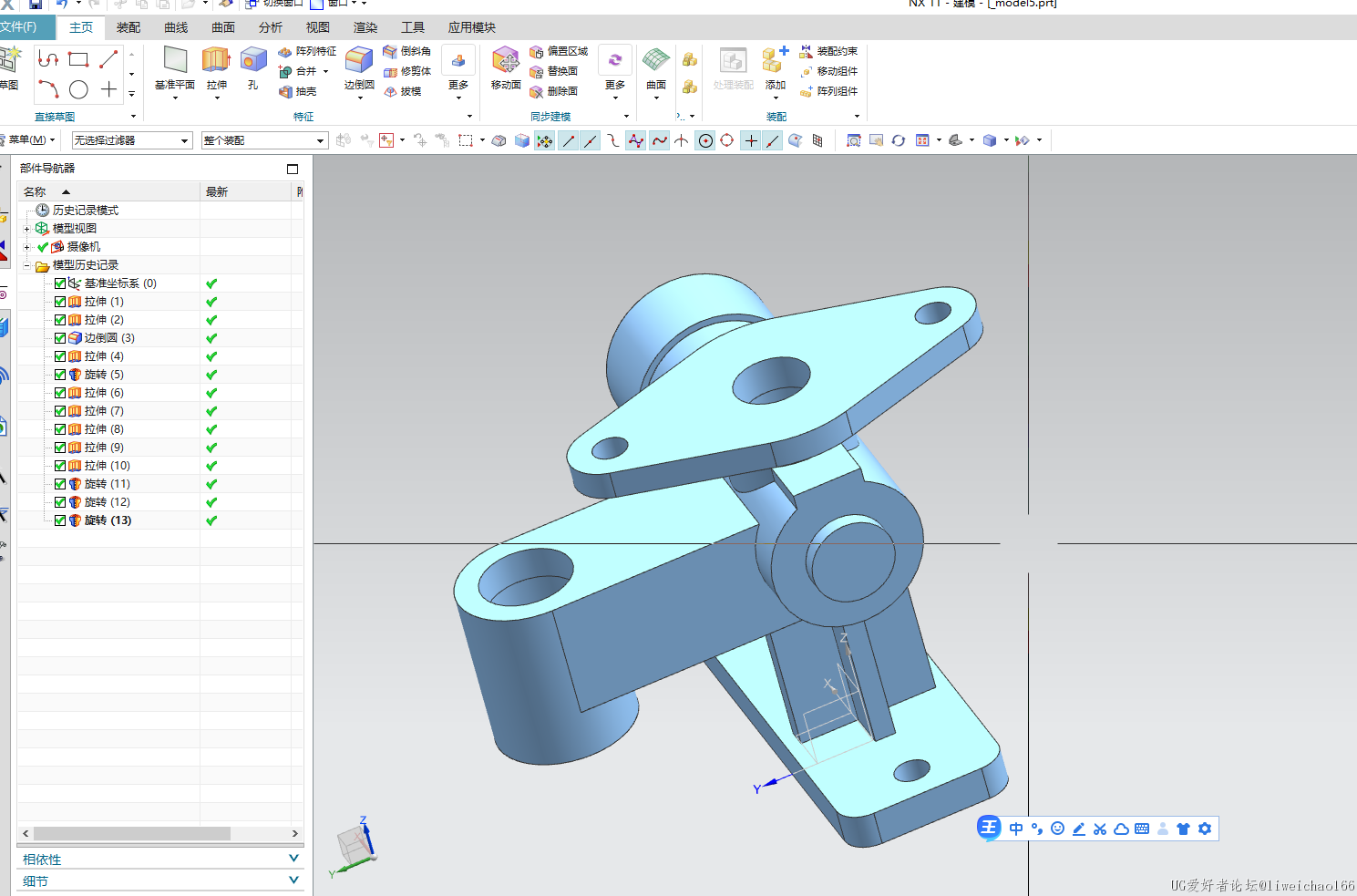Click the Hole (孔) feature icon

[252, 60]
